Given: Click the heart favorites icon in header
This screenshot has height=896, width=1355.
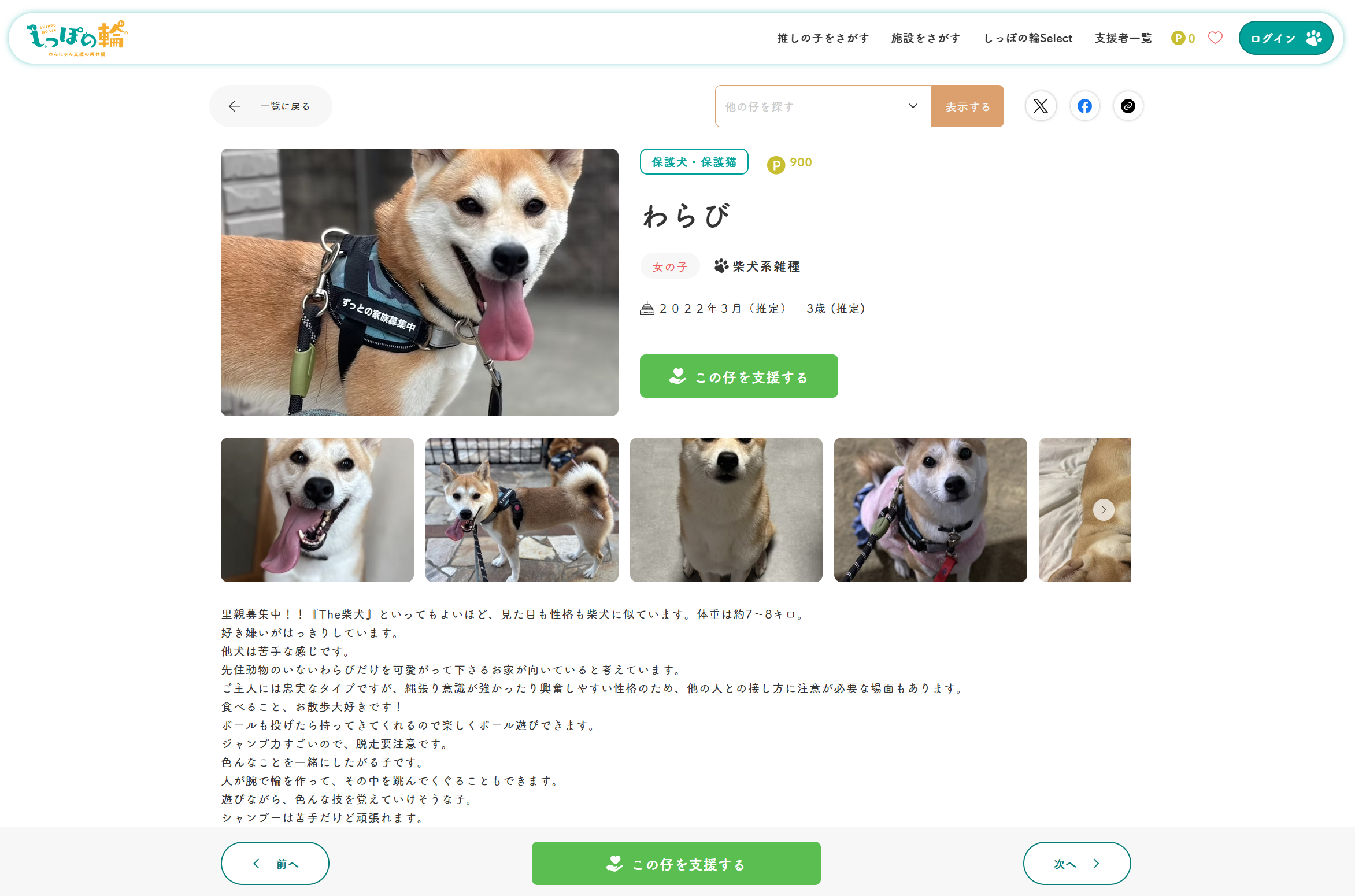Looking at the screenshot, I should click(1215, 38).
